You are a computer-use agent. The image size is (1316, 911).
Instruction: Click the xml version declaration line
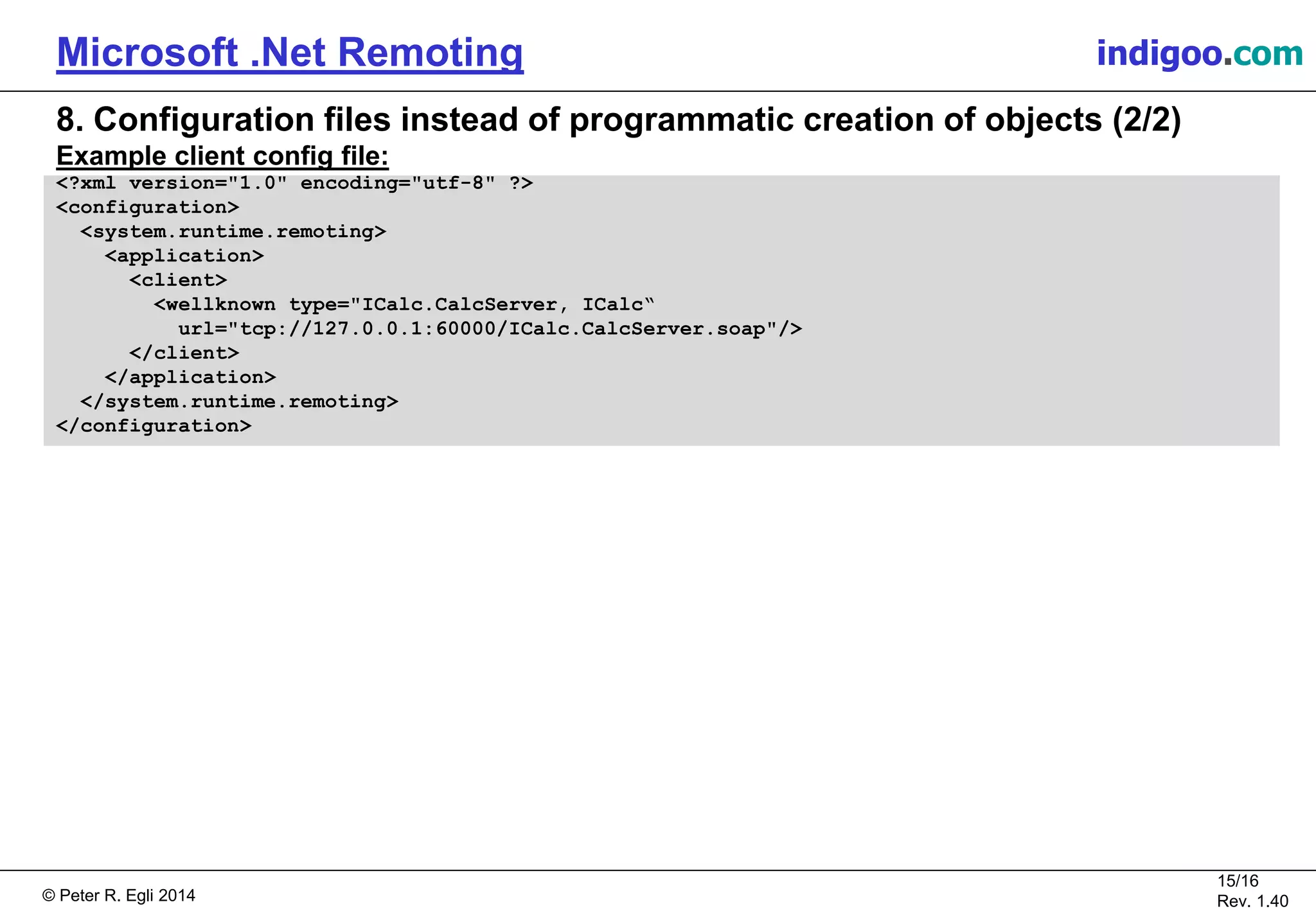pos(294,184)
